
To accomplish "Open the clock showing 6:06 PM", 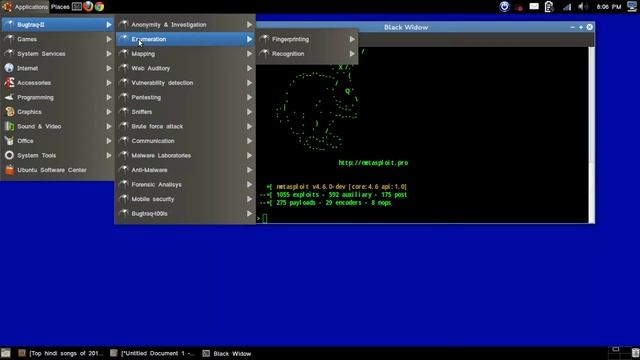I will pos(609,7).
